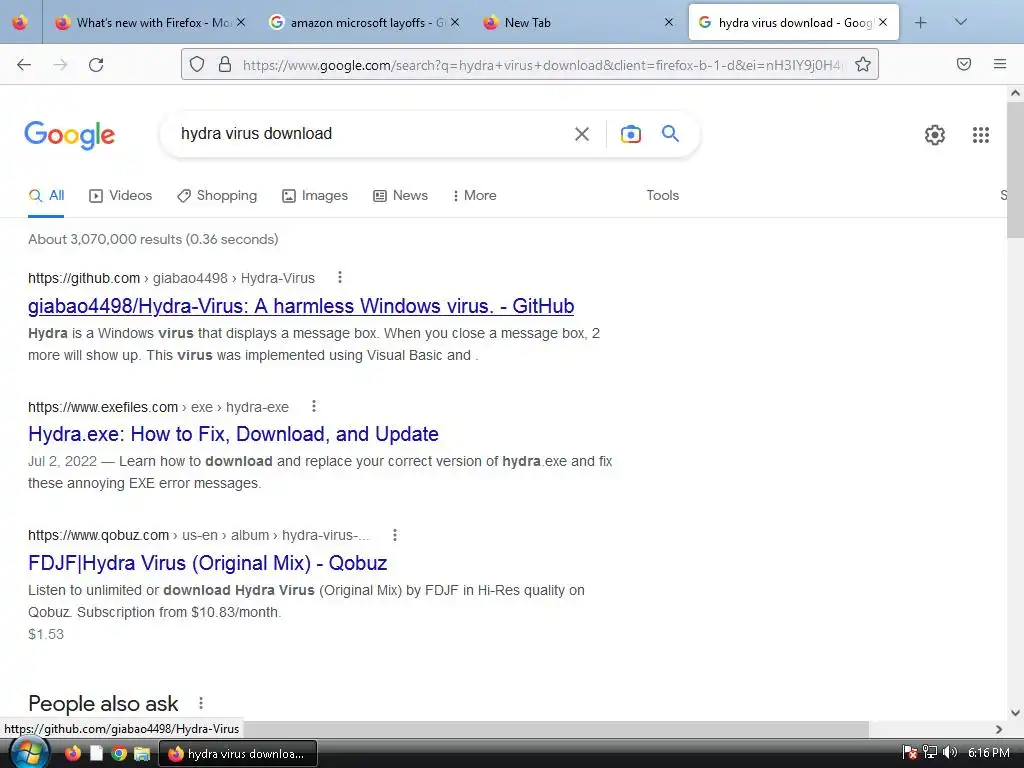The height and width of the screenshot is (768, 1024).
Task: Open the Firefox hamburger application menu
Action: [1000, 64]
